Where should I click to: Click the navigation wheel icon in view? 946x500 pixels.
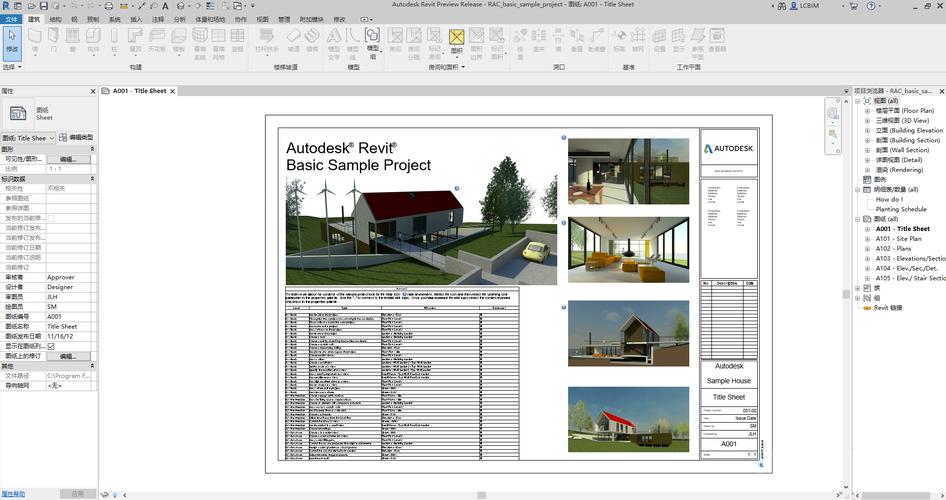(833, 113)
